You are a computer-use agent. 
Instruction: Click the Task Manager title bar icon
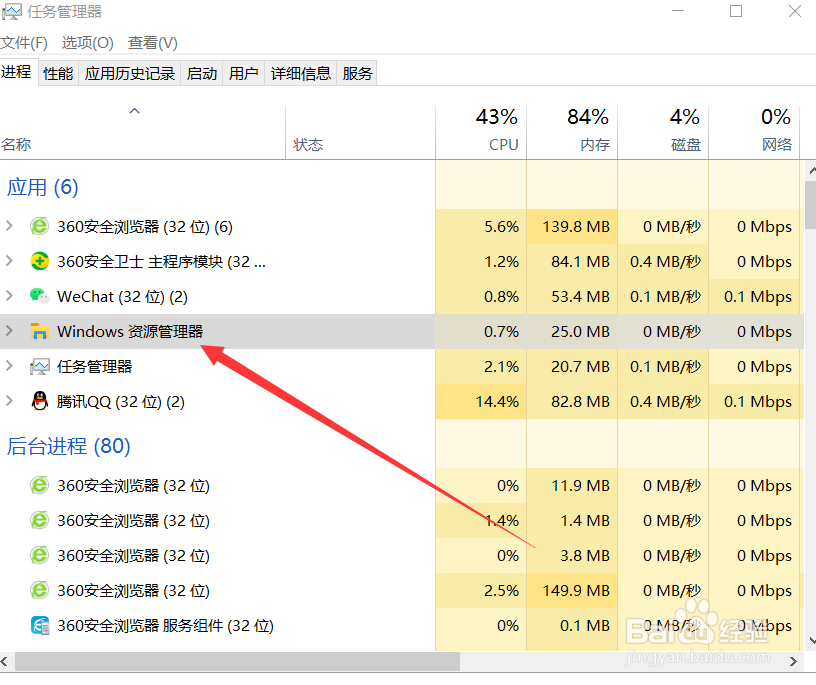(11, 11)
